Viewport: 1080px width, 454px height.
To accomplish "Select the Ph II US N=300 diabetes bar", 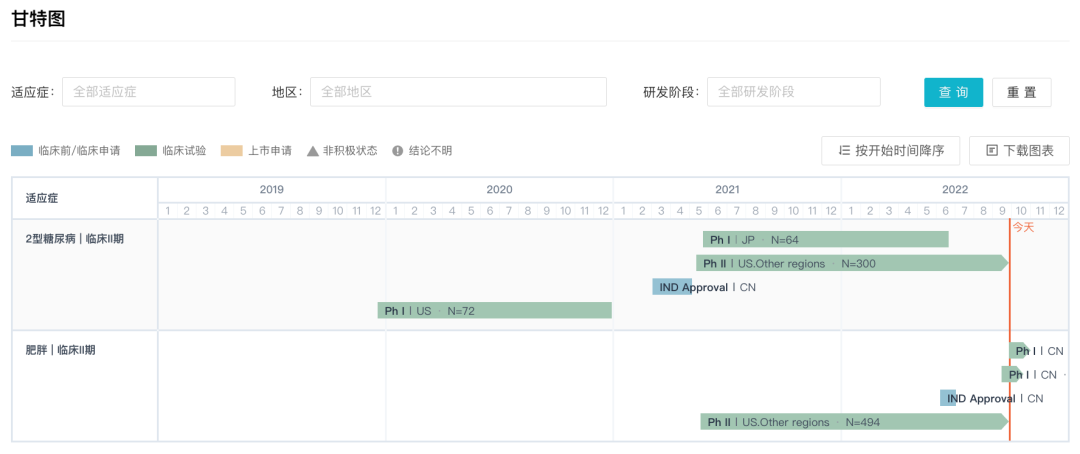I will click(x=850, y=263).
